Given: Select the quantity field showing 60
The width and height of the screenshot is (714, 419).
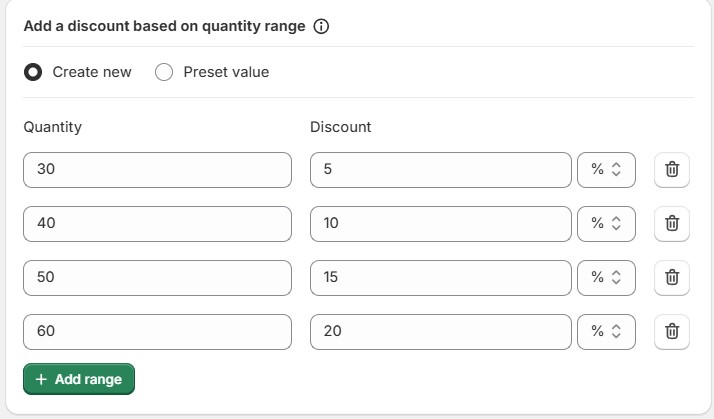Looking at the screenshot, I should coord(157,331).
